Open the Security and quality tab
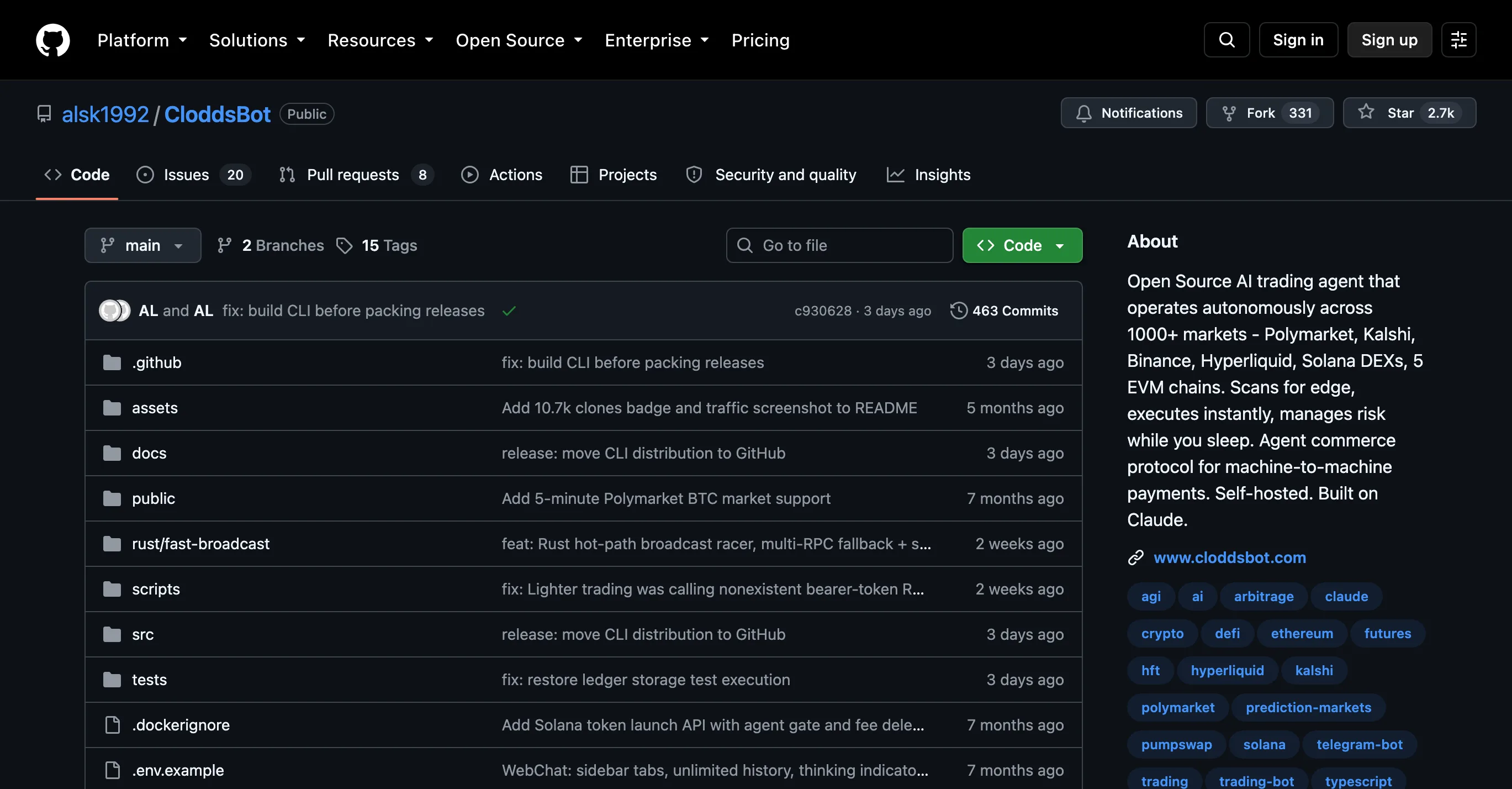 pos(771,175)
